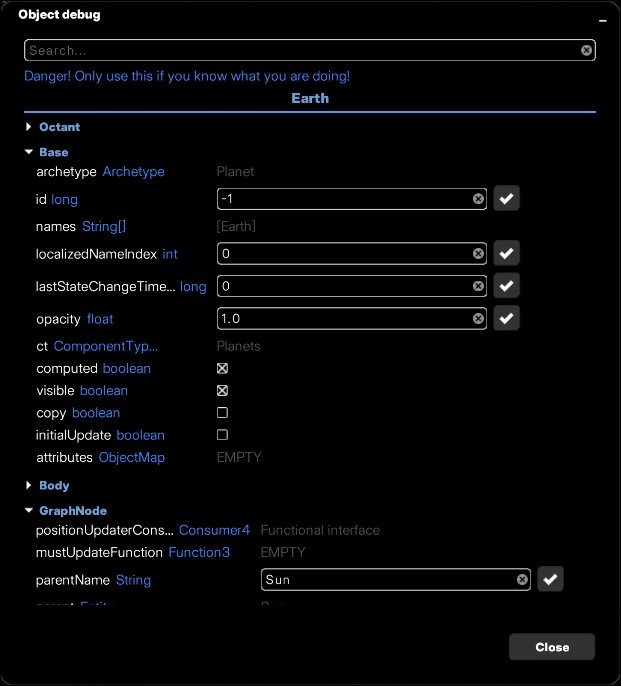
Task: Apply the lastStateChangeTime checkmark button
Action: (506, 287)
